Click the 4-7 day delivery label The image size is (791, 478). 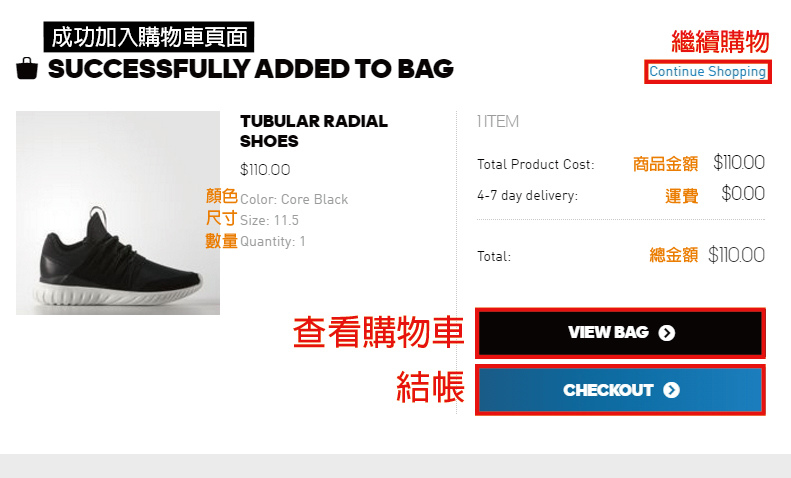(527, 195)
